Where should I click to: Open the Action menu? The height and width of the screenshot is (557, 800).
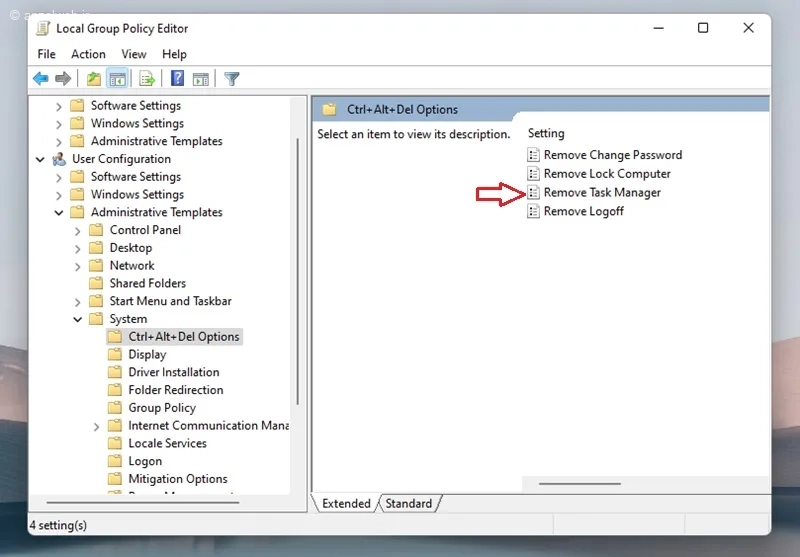[88, 54]
